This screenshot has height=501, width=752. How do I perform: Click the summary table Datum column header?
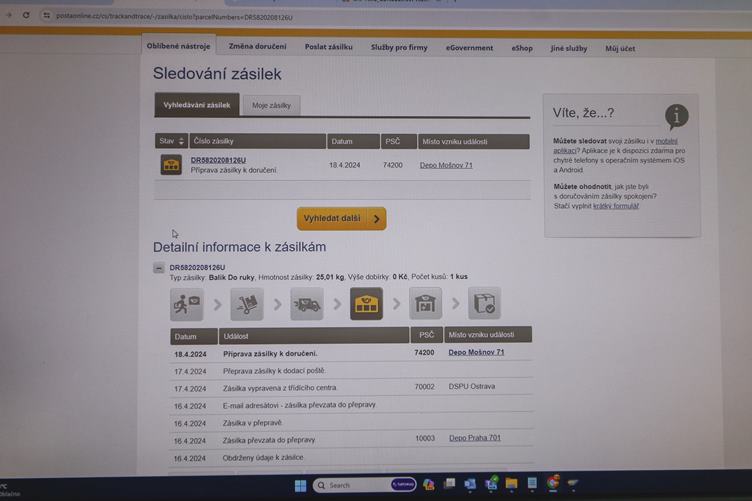(x=353, y=141)
